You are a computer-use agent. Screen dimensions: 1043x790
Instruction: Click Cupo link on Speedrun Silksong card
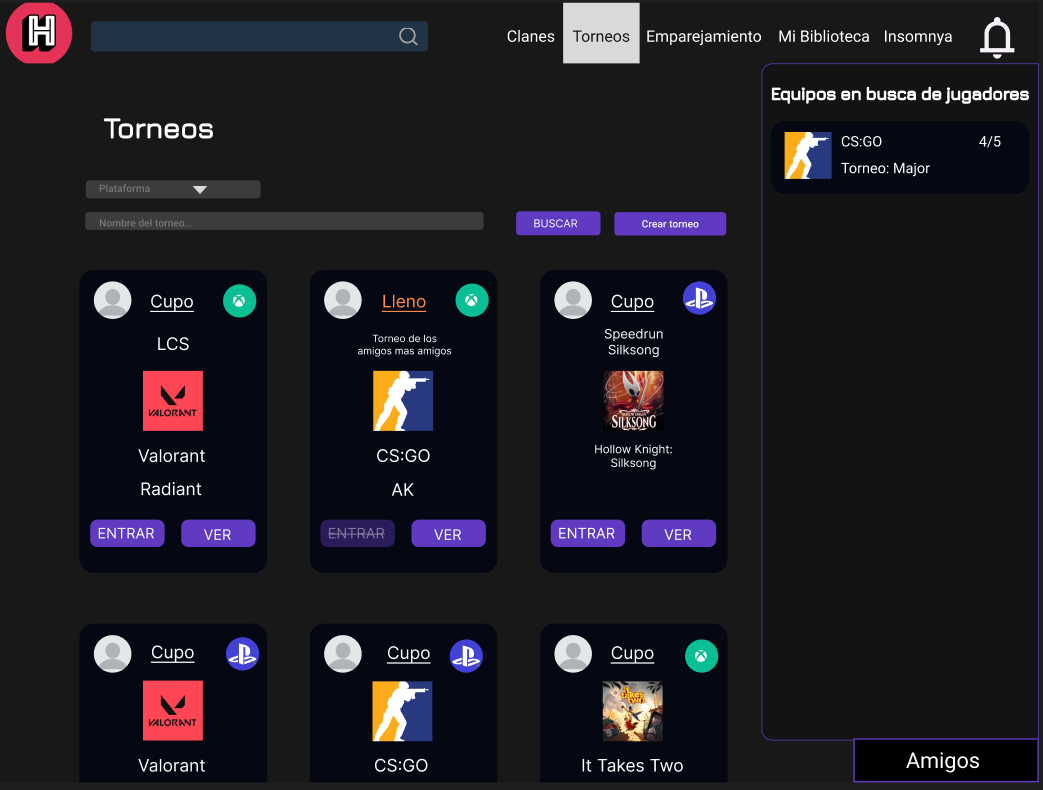click(632, 301)
